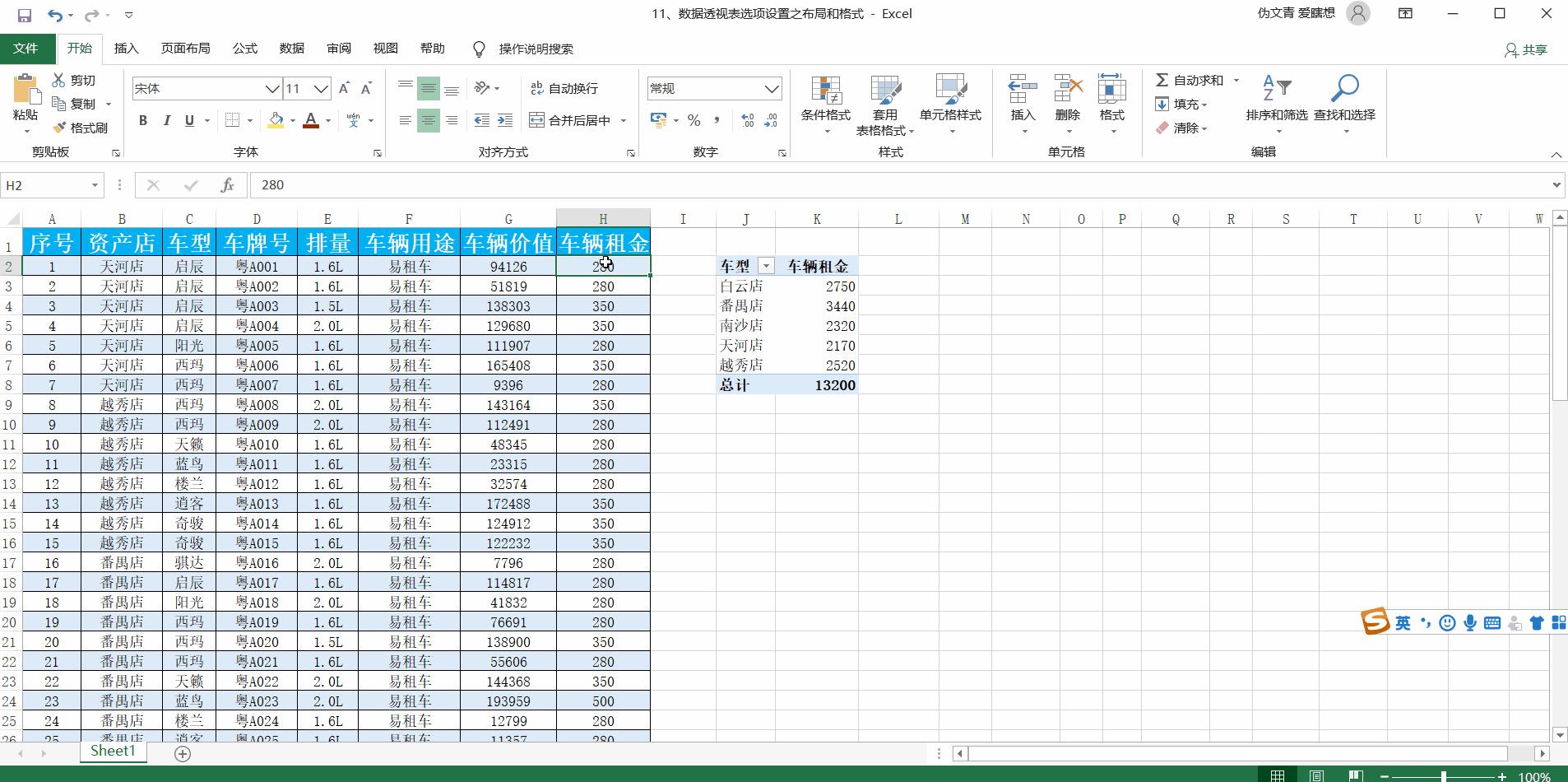Screen dimensions: 1568x782
Task: Open the font name dropdown
Action: (271, 88)
